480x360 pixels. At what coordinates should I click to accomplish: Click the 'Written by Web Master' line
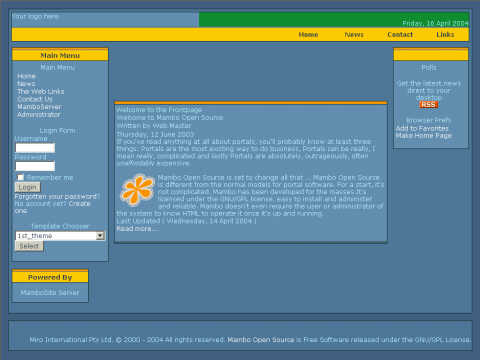coord(154,126)
